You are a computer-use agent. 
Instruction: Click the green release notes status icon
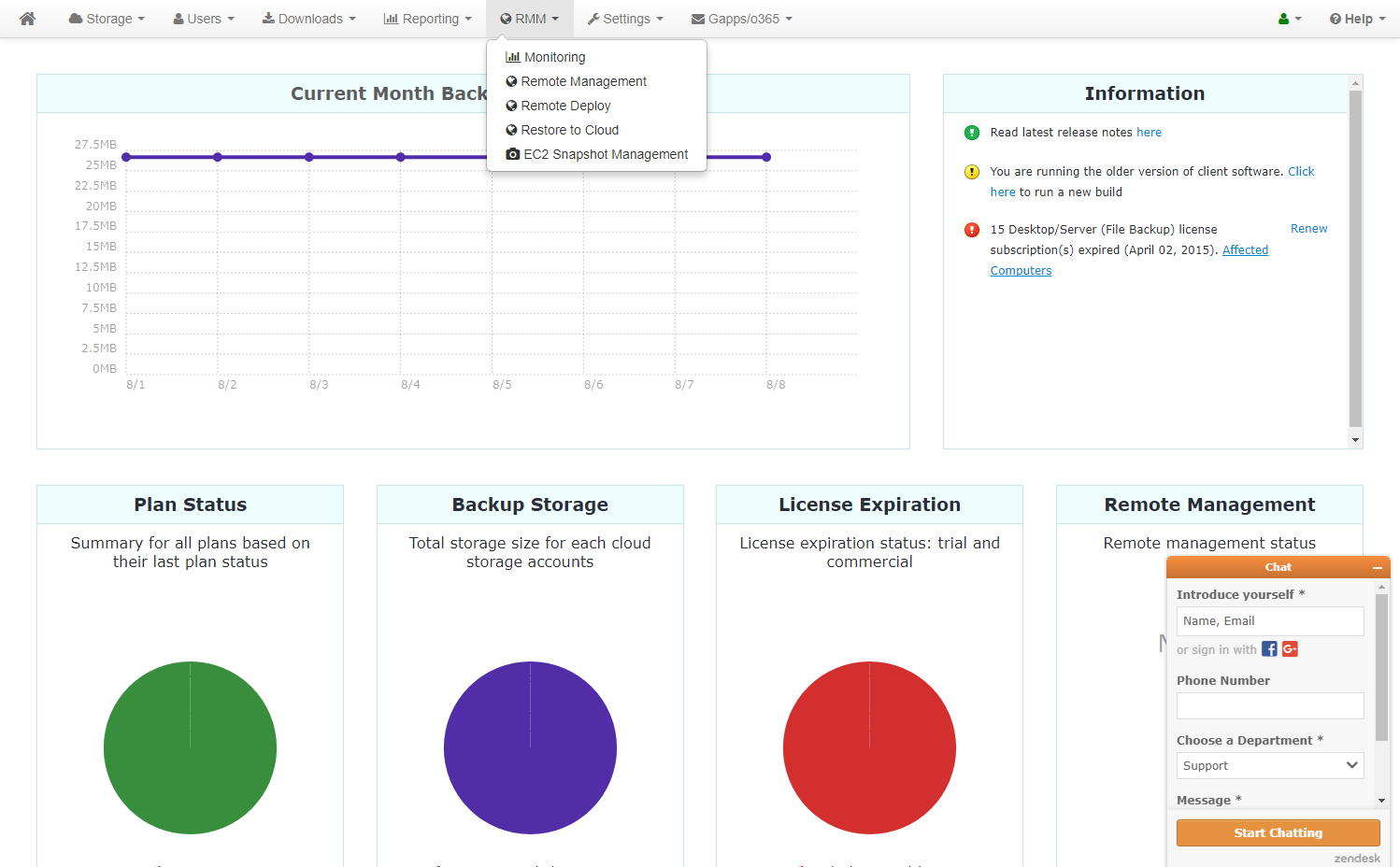[972, 133]
